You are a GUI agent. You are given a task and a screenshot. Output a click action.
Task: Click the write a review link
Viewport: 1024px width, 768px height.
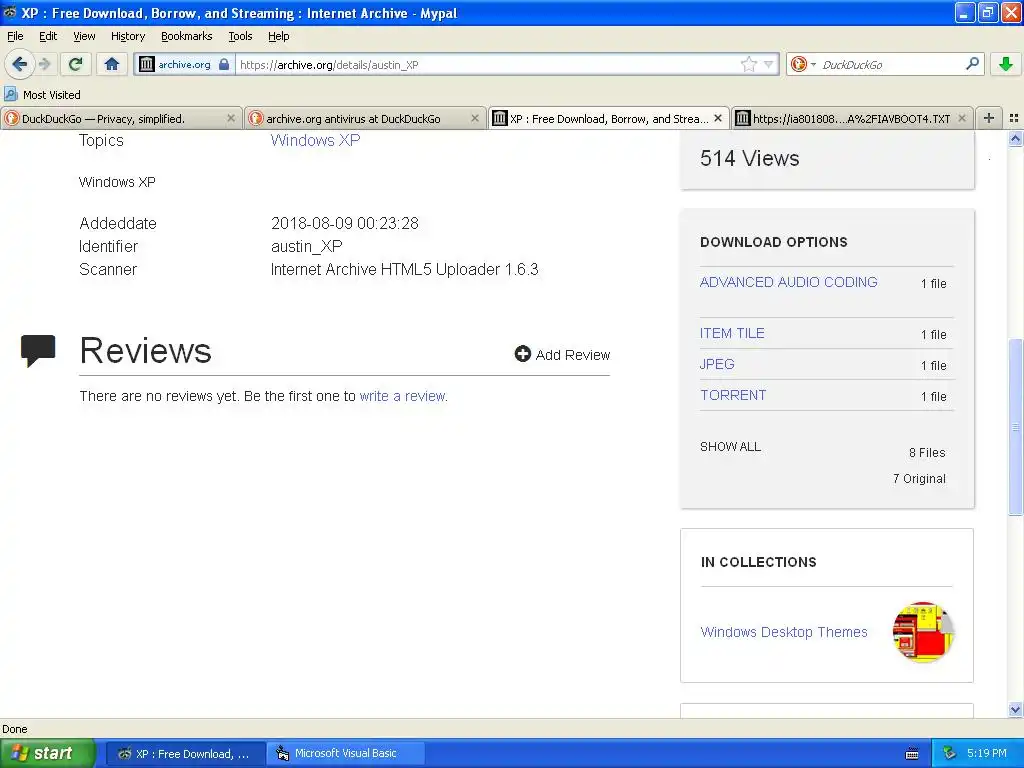(x=403, y=396)
